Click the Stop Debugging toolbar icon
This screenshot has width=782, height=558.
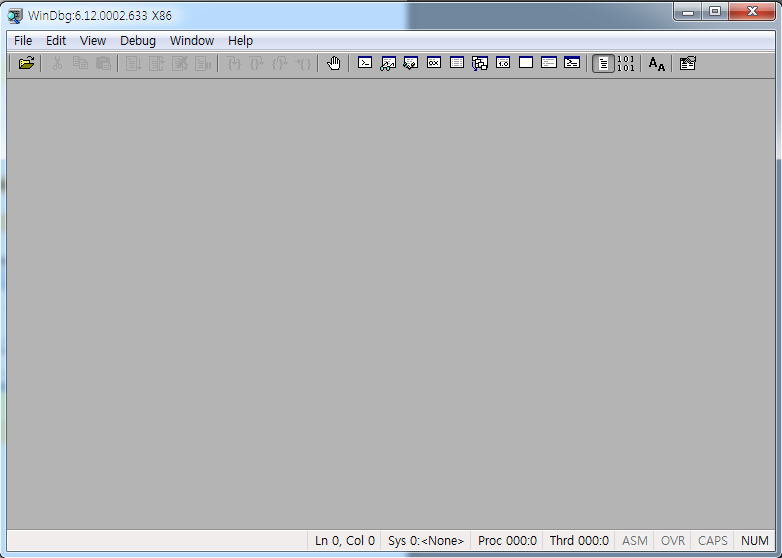click(x=180, y=63)
